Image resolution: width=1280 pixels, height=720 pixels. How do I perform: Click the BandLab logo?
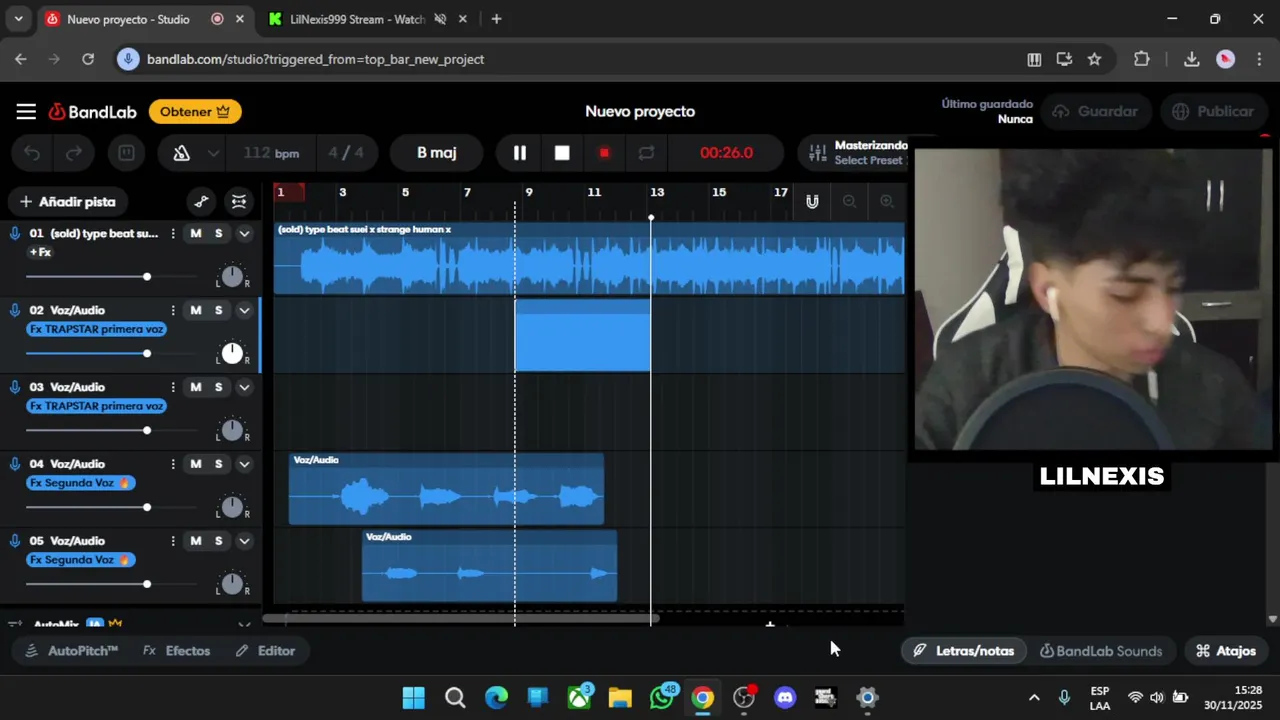click(92, 112)
